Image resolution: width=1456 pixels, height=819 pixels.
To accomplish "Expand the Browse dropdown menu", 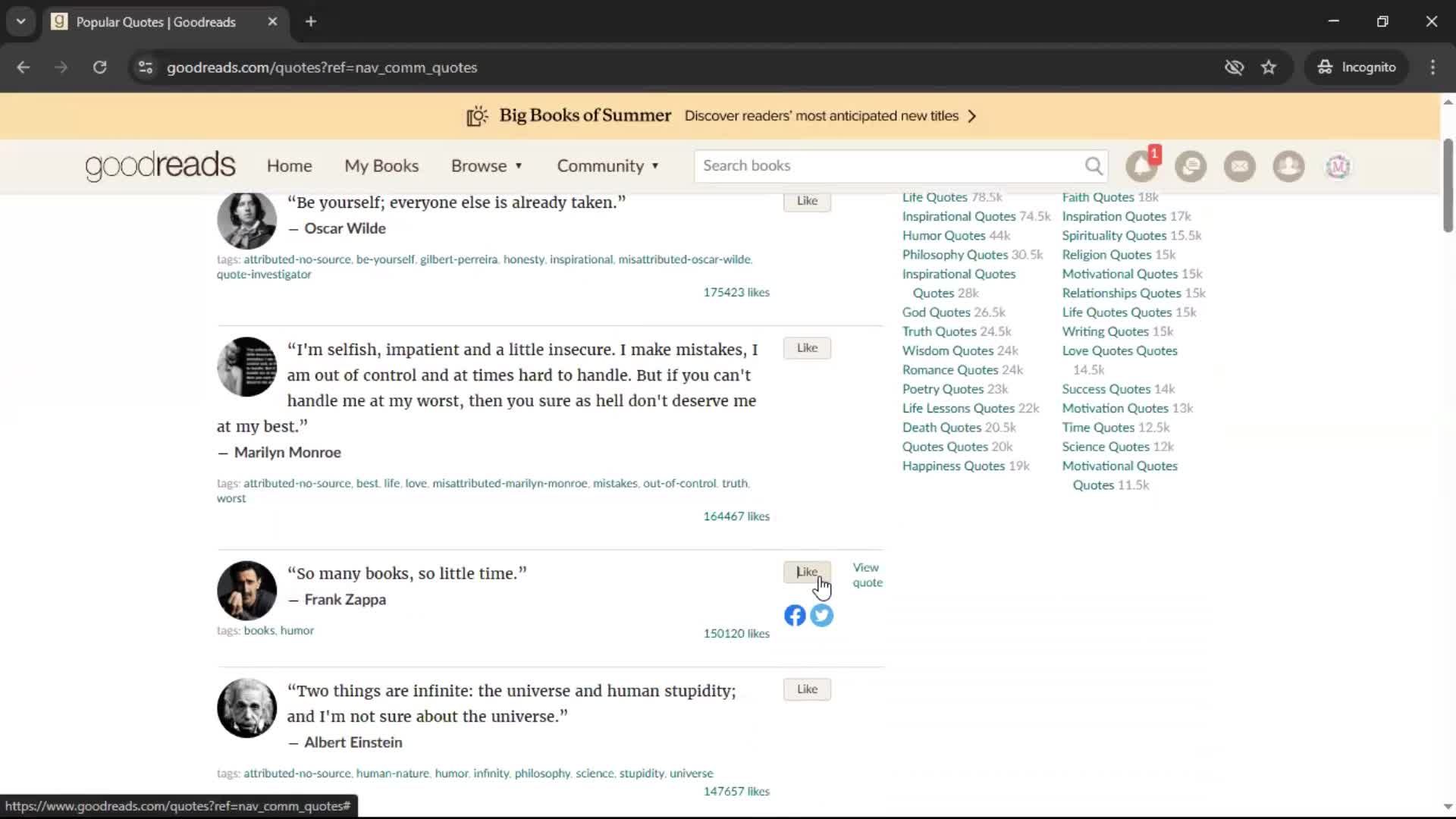I will (486, 166).
